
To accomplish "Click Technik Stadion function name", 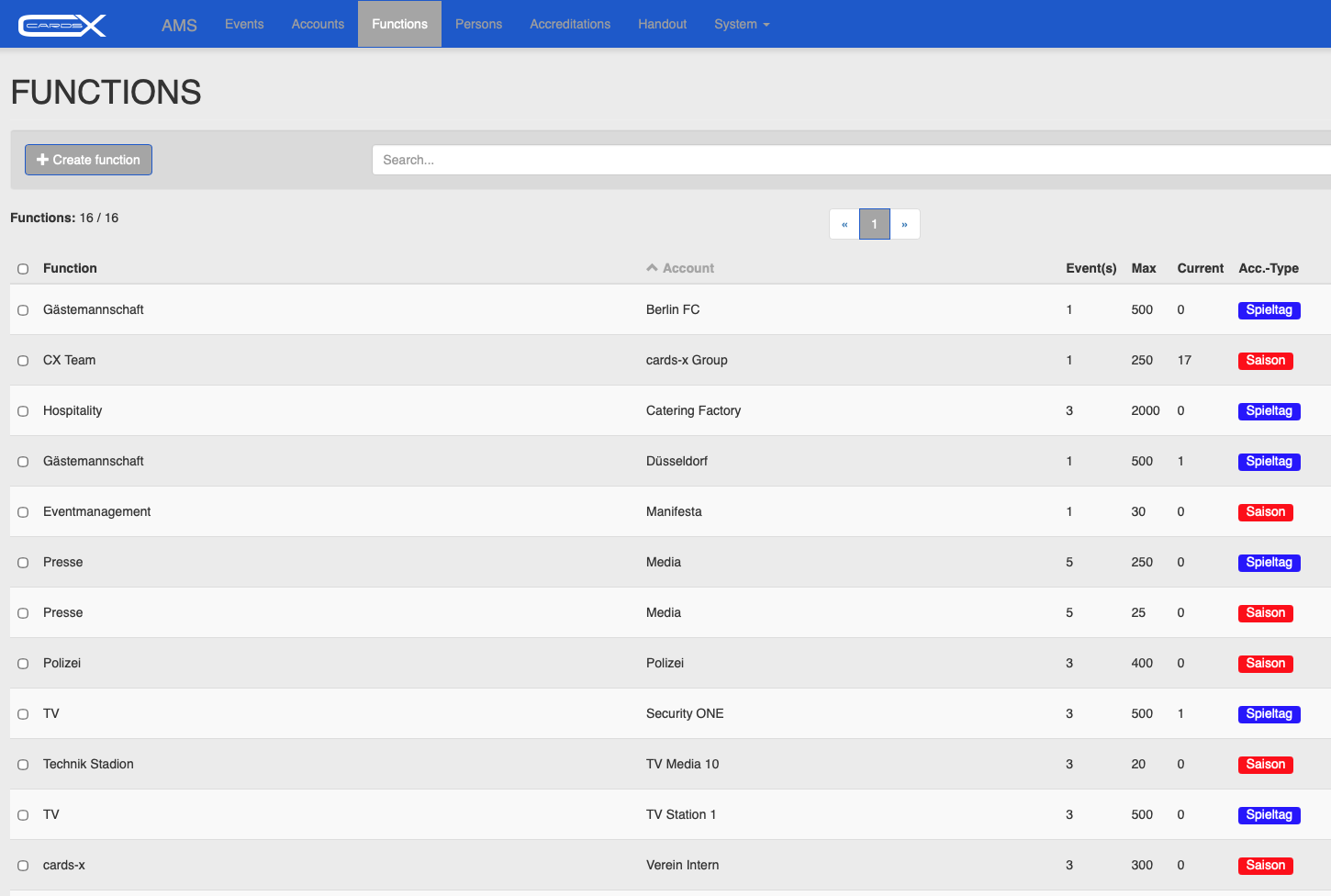I will click(88, 764).
